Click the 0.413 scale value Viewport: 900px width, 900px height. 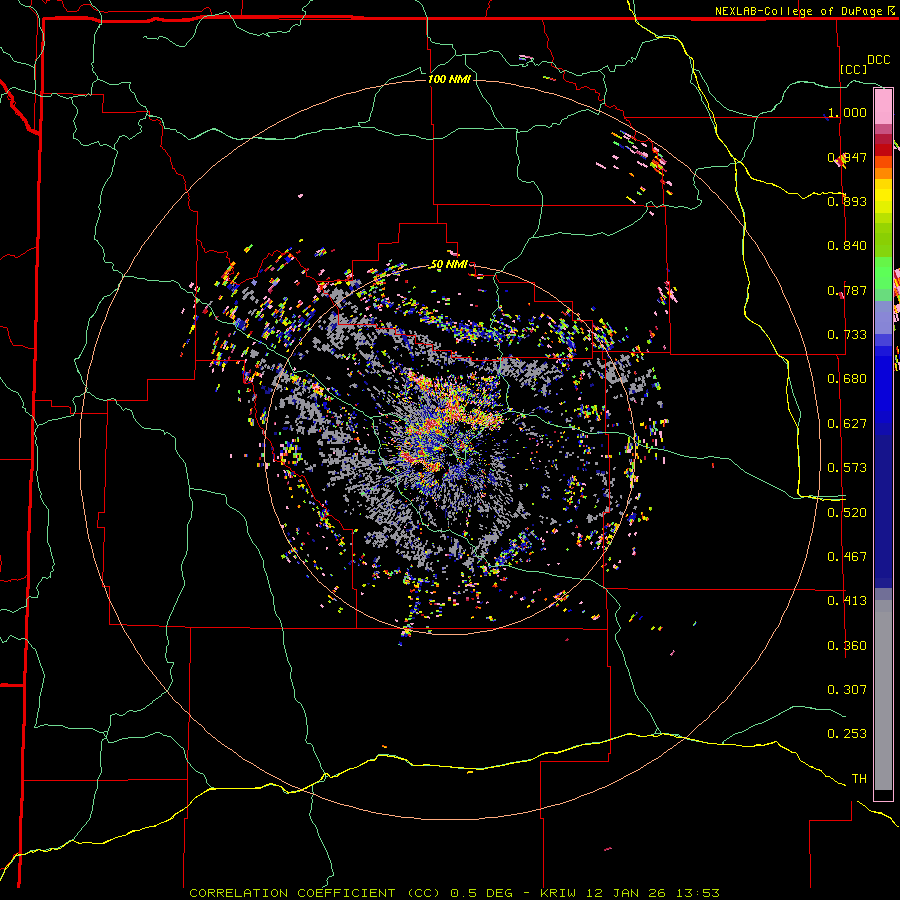coord(847,601)
